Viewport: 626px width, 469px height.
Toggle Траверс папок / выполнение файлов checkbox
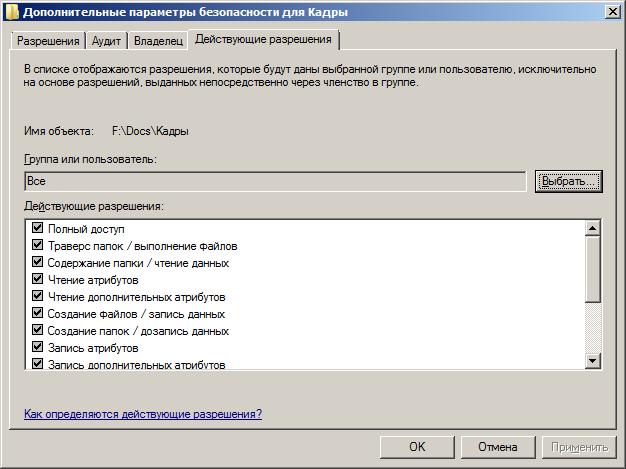pyautogui.click(x=38, y=245)
